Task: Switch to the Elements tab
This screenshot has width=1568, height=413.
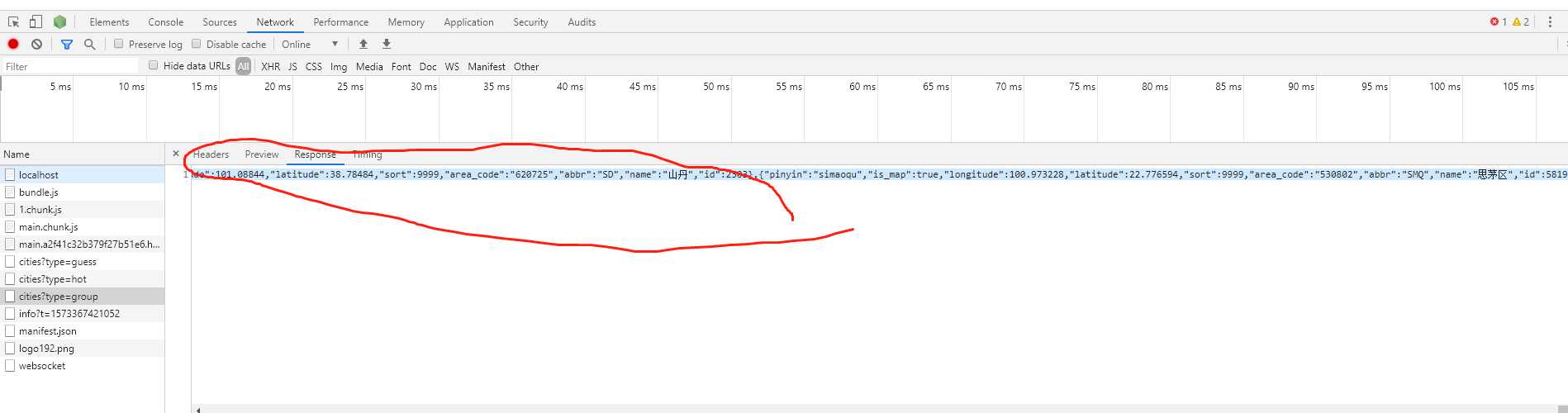Action: [109, 22]
